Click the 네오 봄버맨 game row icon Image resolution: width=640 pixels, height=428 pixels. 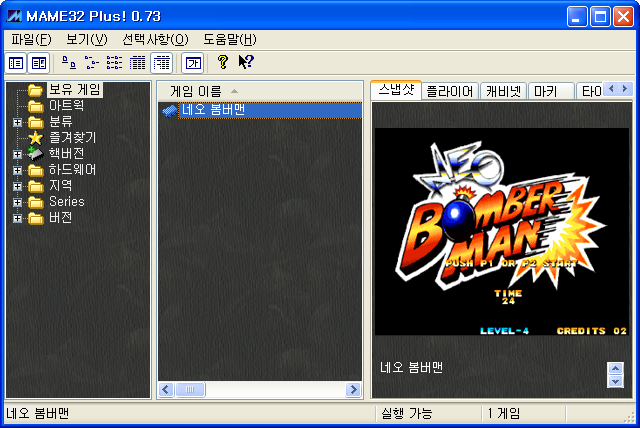point(170,110)
